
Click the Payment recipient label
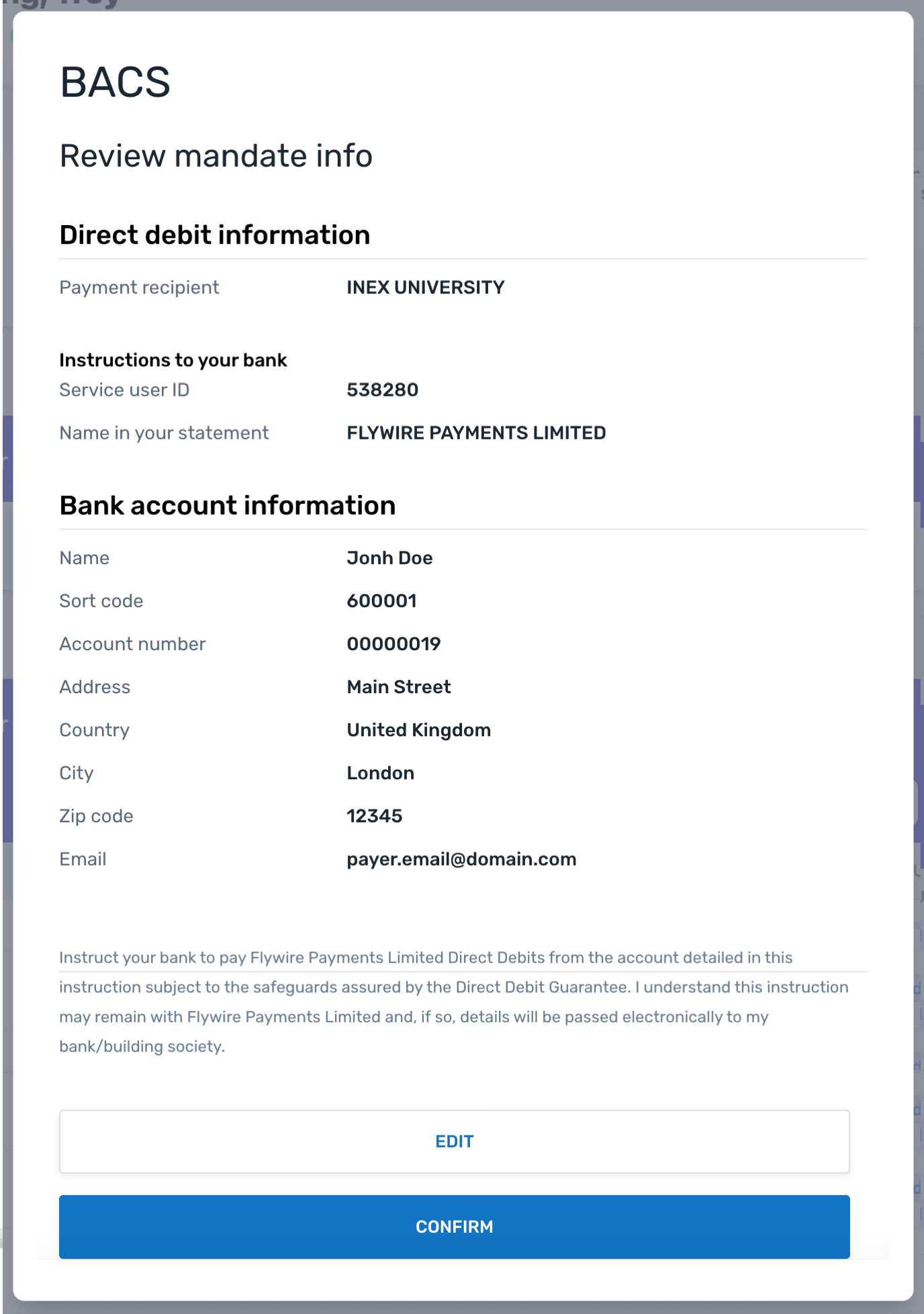[x=139, y=288]
